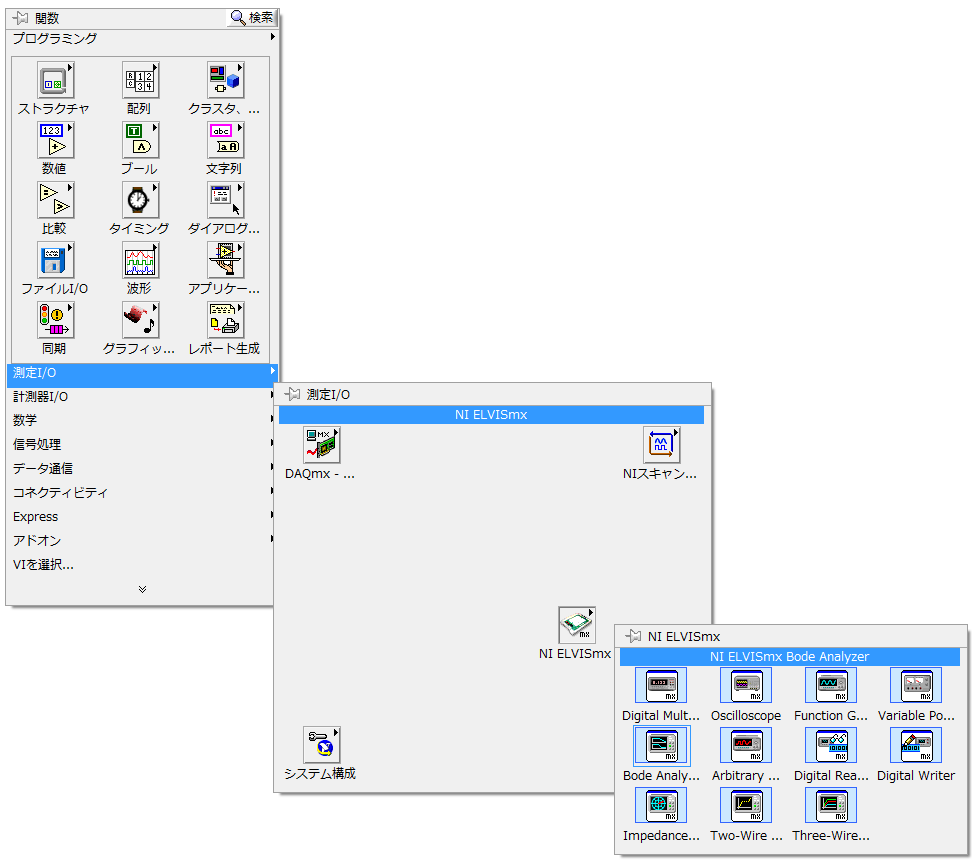This screenshot has width=972, height=860.
Task: Expand the 数学 category
Action: point(140,420)
